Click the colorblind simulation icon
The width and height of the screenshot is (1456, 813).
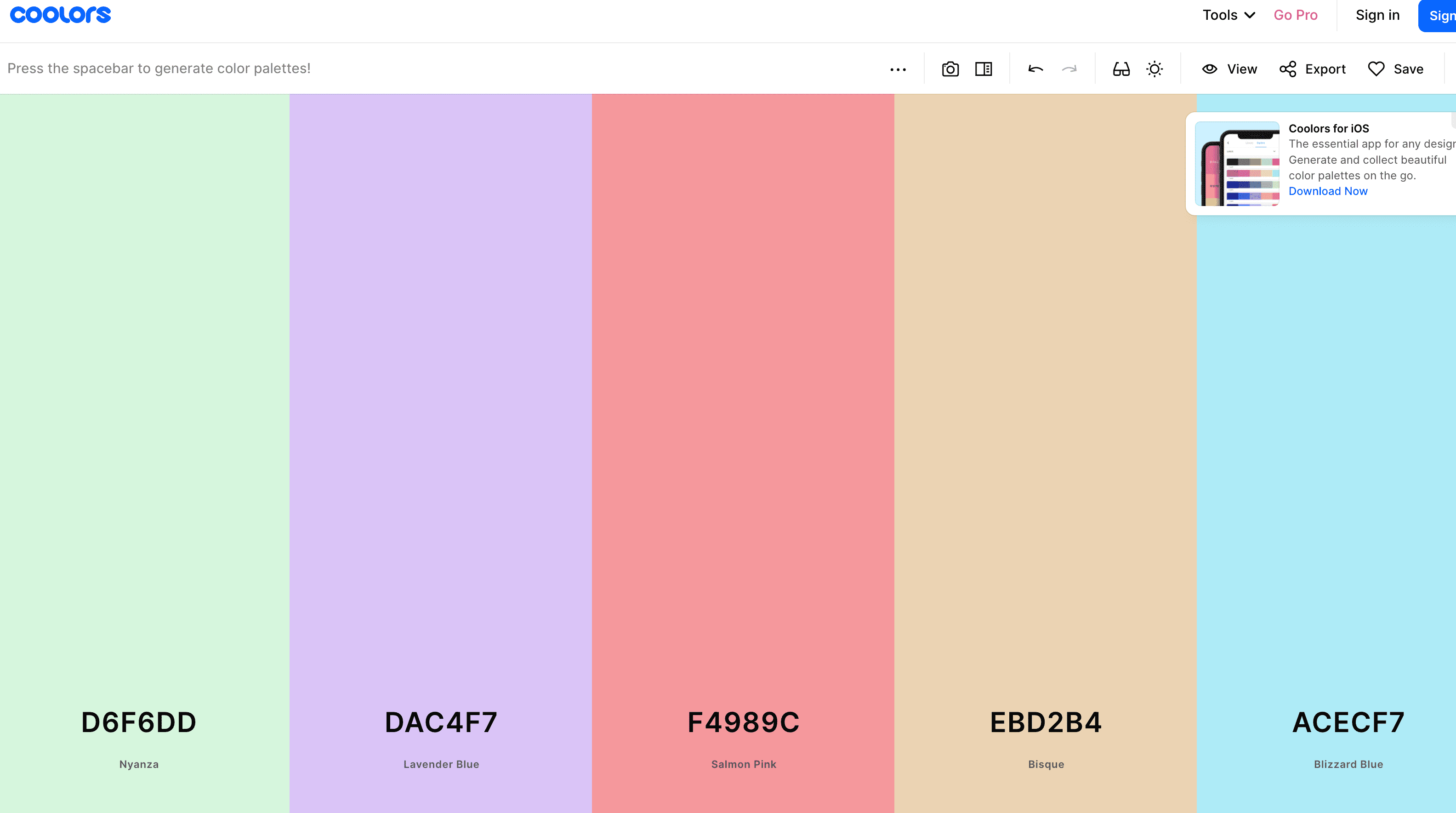1121,68
